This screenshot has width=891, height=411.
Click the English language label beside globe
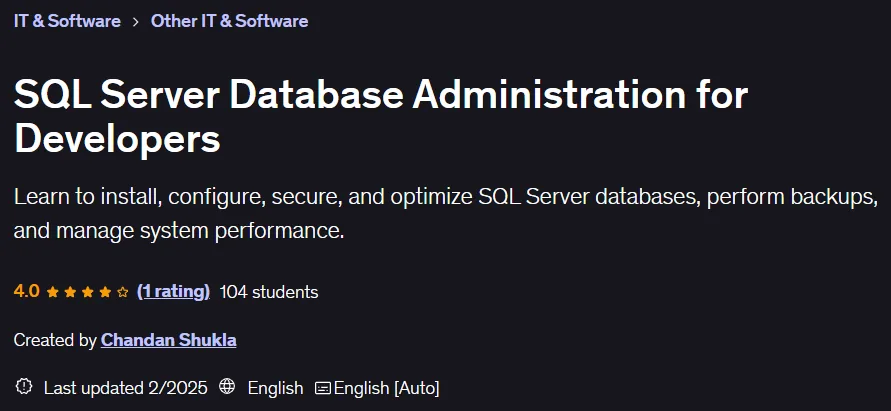tap(276, 388)
